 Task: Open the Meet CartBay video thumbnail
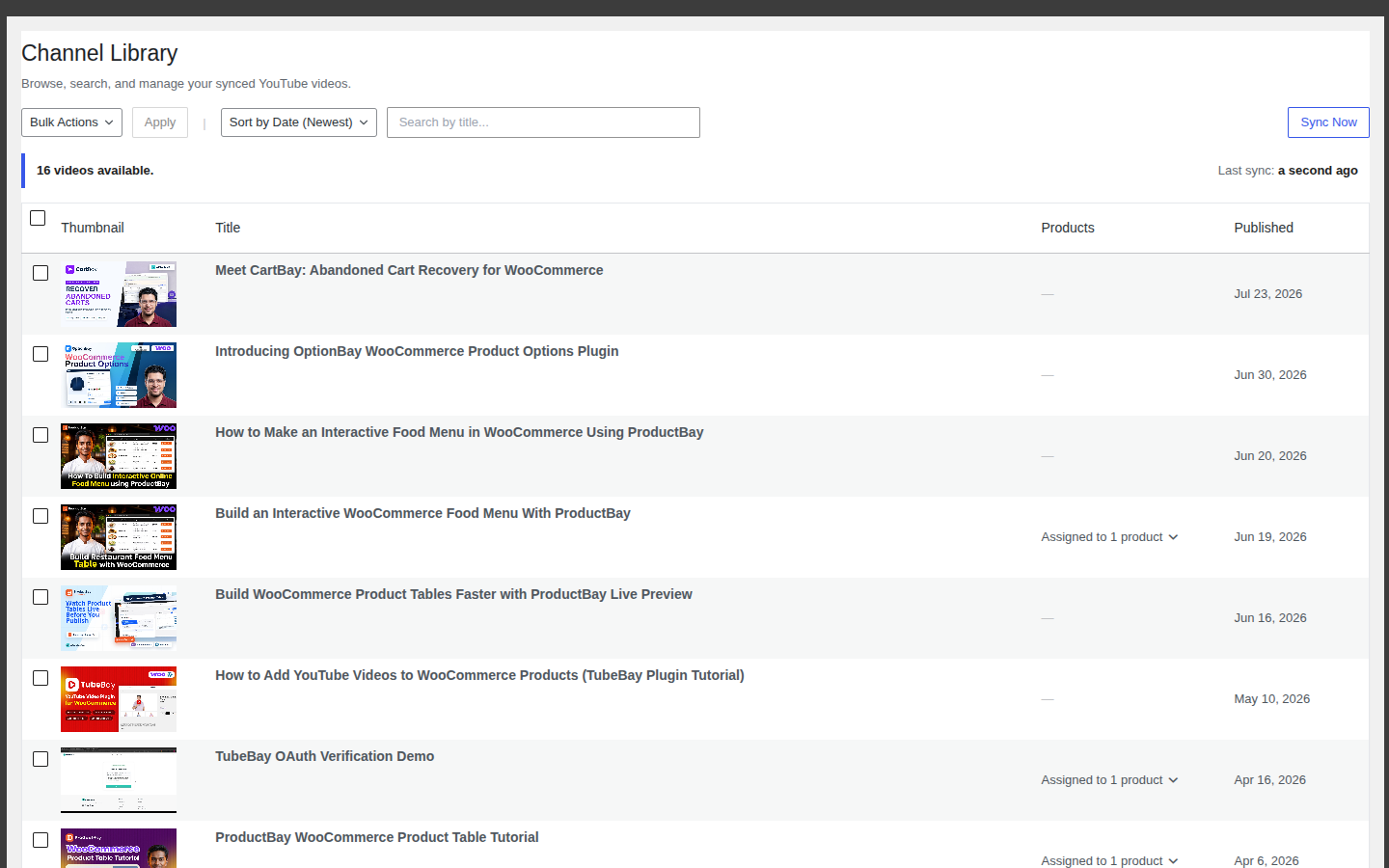119,294
